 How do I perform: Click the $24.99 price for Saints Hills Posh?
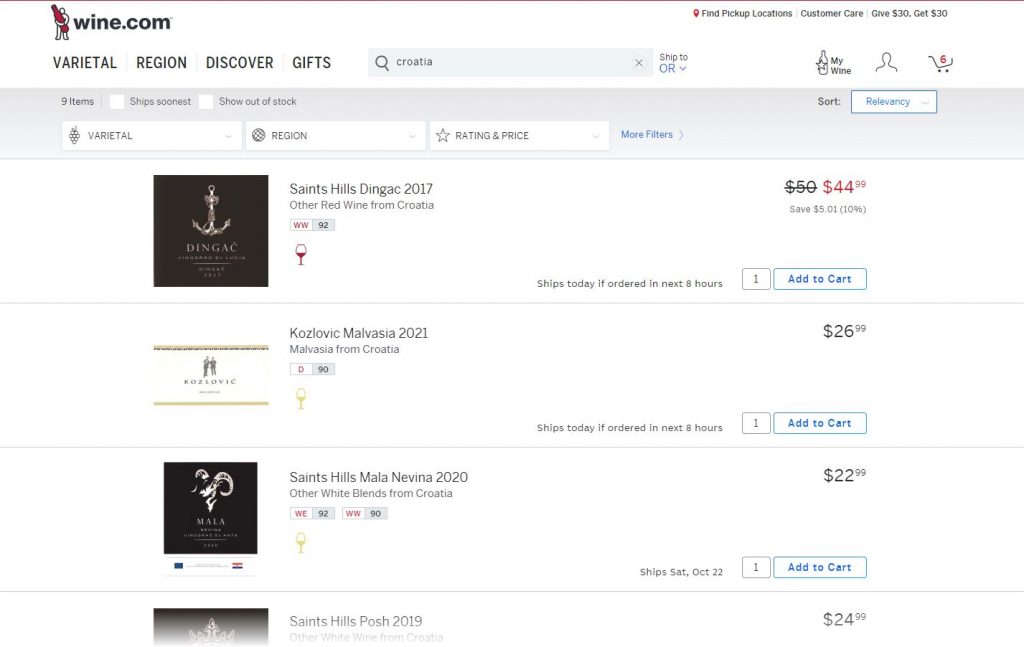coord(844,619)
